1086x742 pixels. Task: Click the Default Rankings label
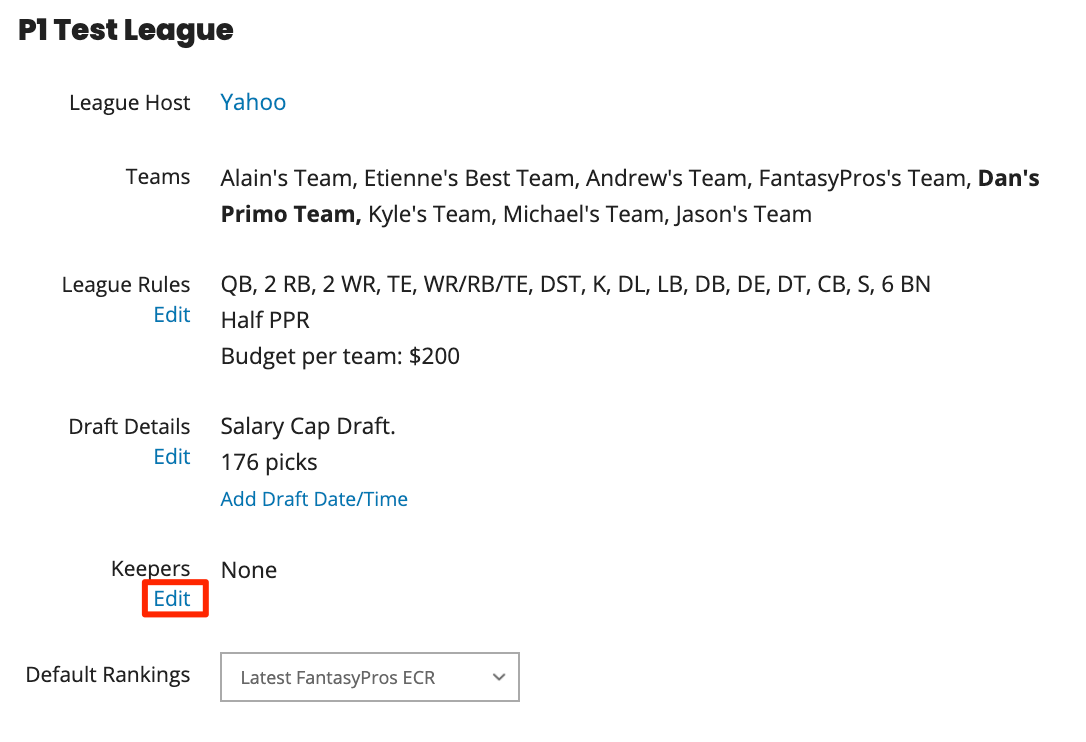click(x=108, y=675)
